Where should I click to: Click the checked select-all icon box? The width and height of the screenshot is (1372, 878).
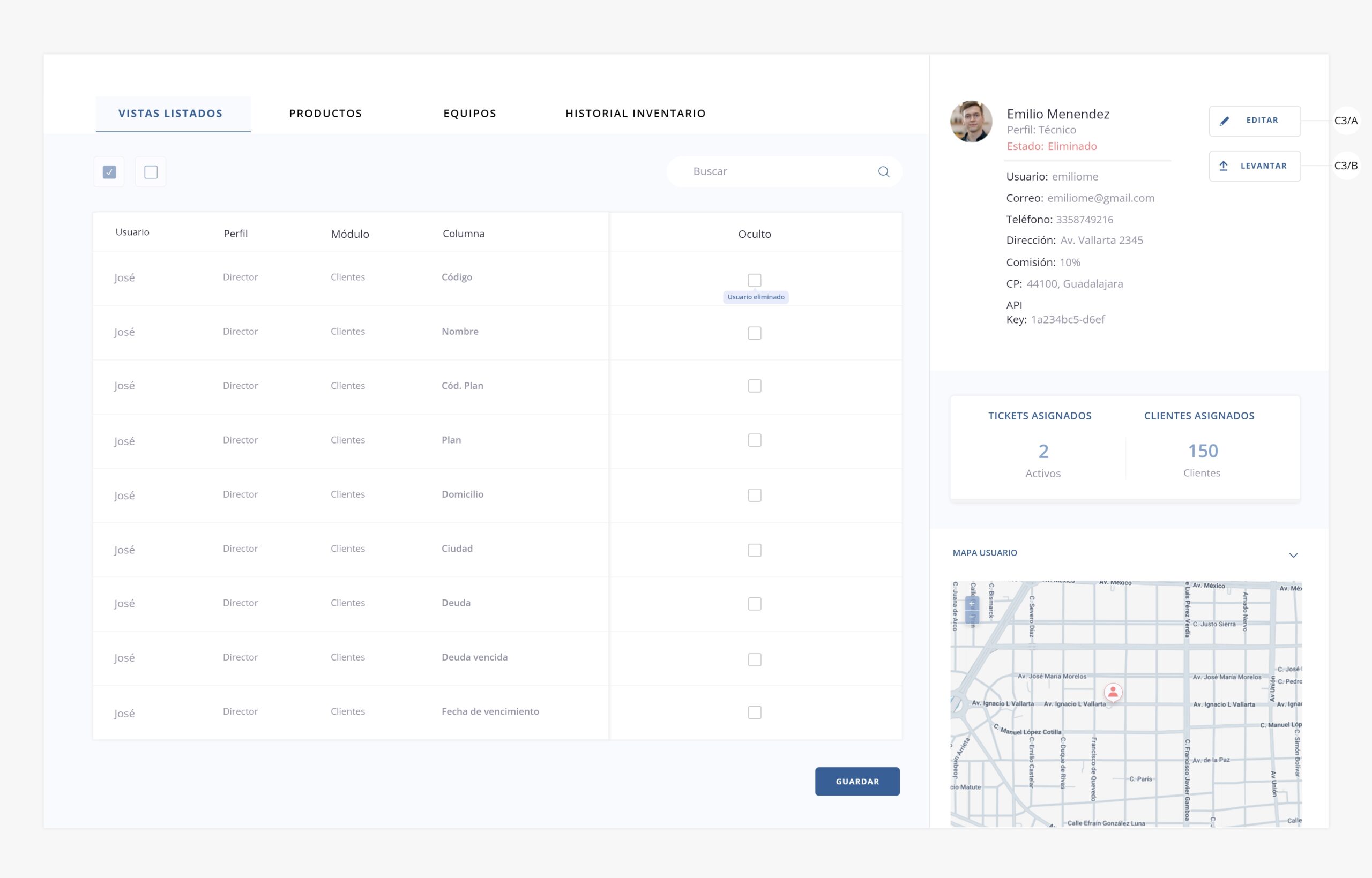[109, 171]
